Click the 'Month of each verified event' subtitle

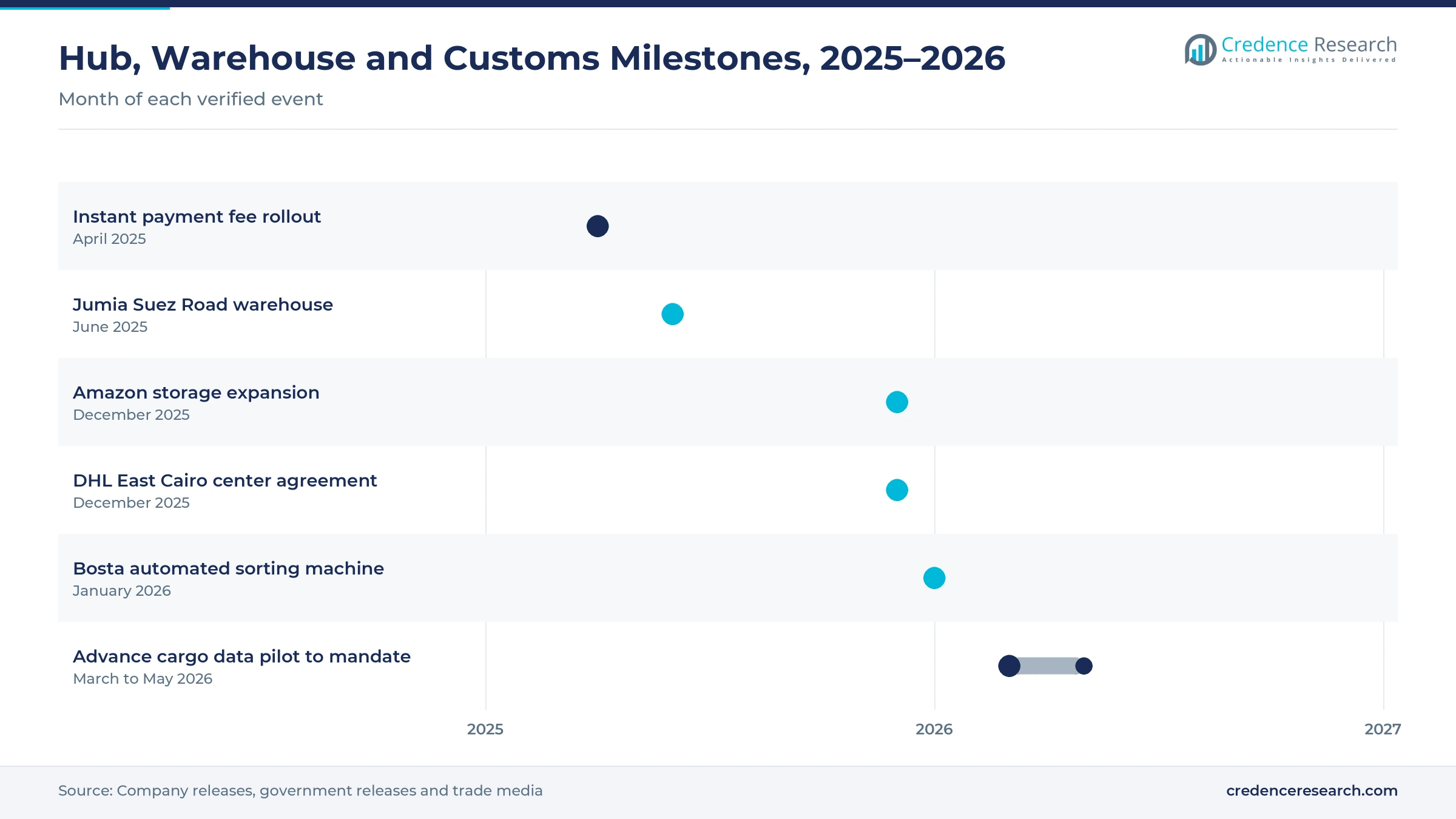tap(190, 99)
